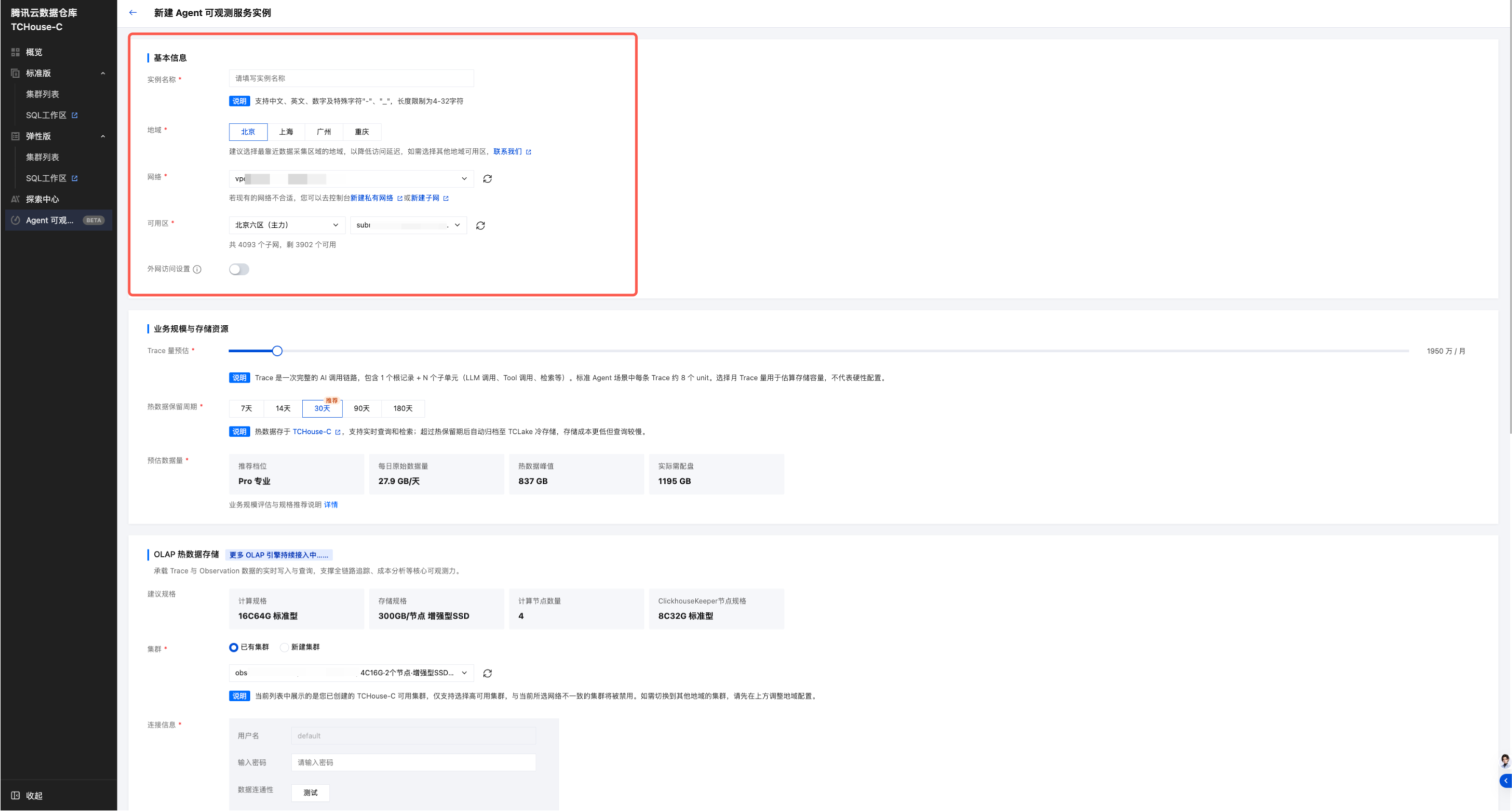Click 收起 to collapse the sidebar
Image resolution: width=1512 pixels, height=811 pixels.
pos(34,795)
